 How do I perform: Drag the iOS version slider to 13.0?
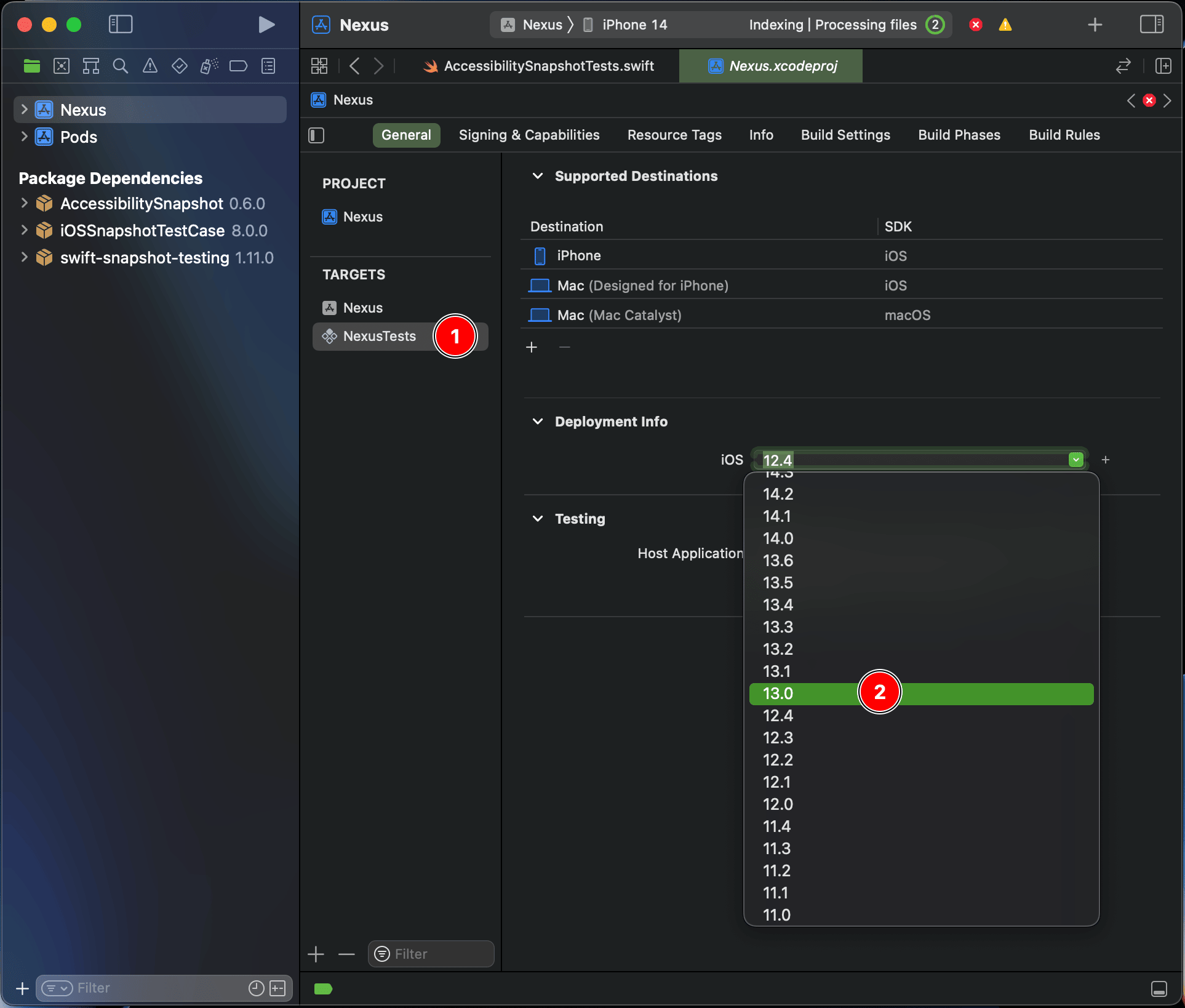(x=779, y=693)
